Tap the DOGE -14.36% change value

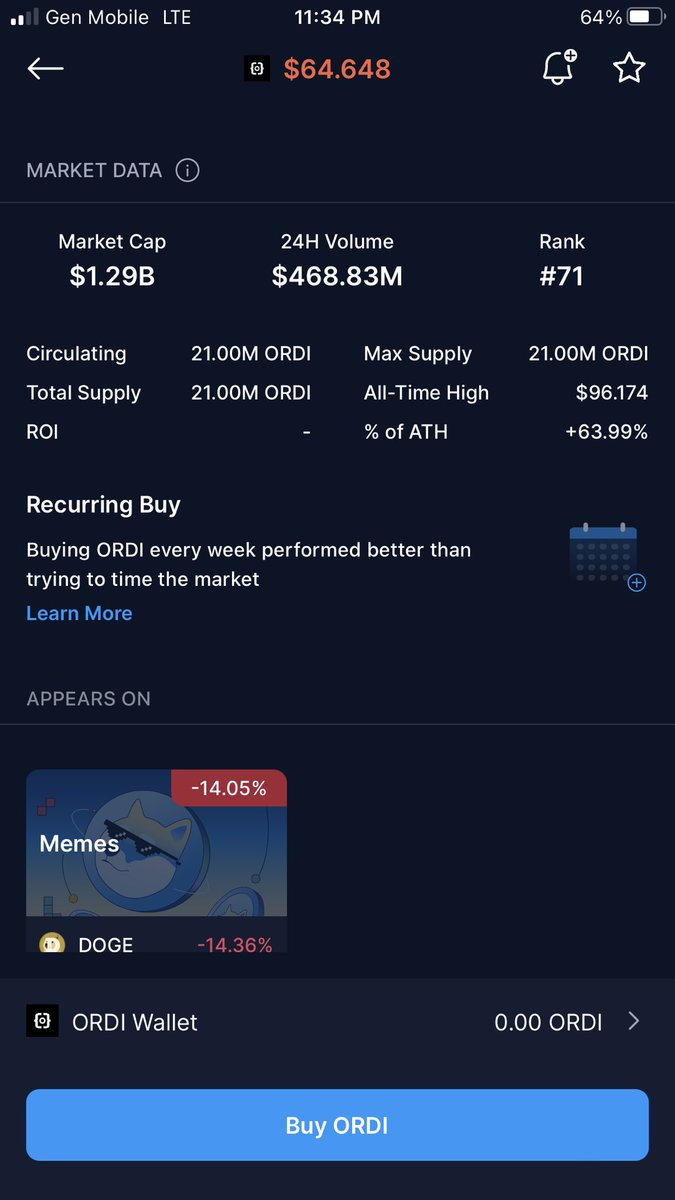234,944
